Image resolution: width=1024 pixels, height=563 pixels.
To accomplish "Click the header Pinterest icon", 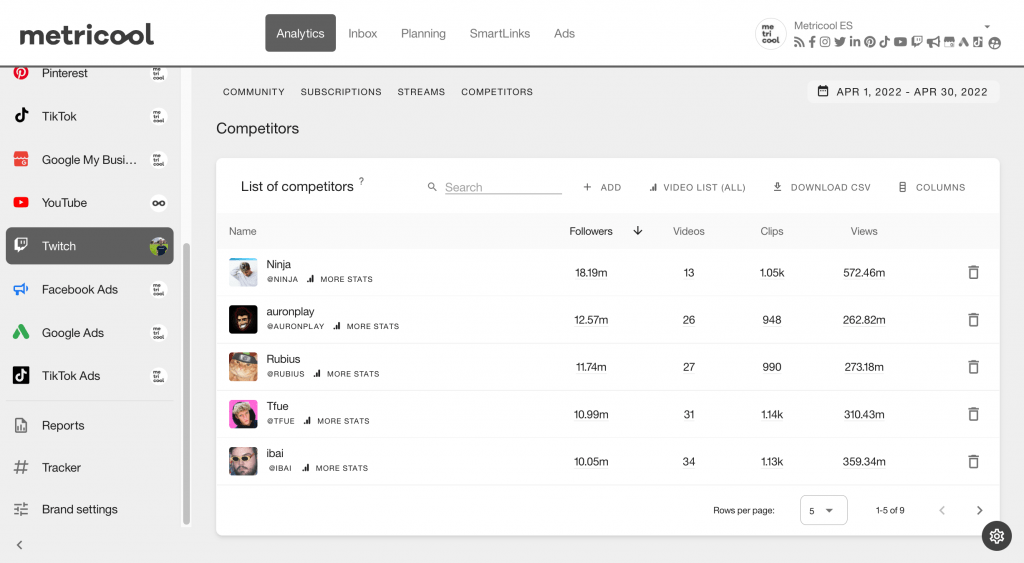I will [870, 42].
